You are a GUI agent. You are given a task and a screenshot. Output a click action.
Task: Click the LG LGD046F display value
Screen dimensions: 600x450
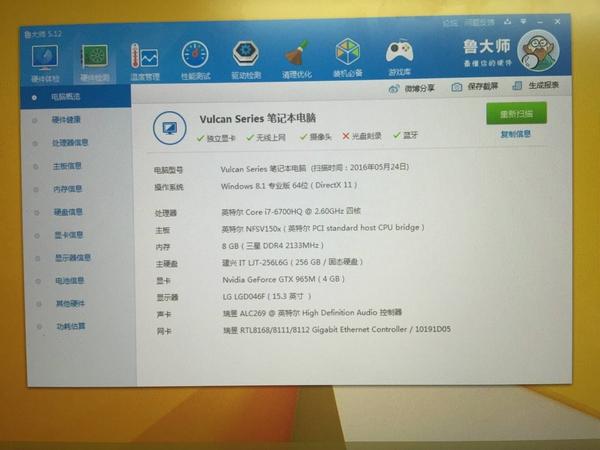pos(267,296)
